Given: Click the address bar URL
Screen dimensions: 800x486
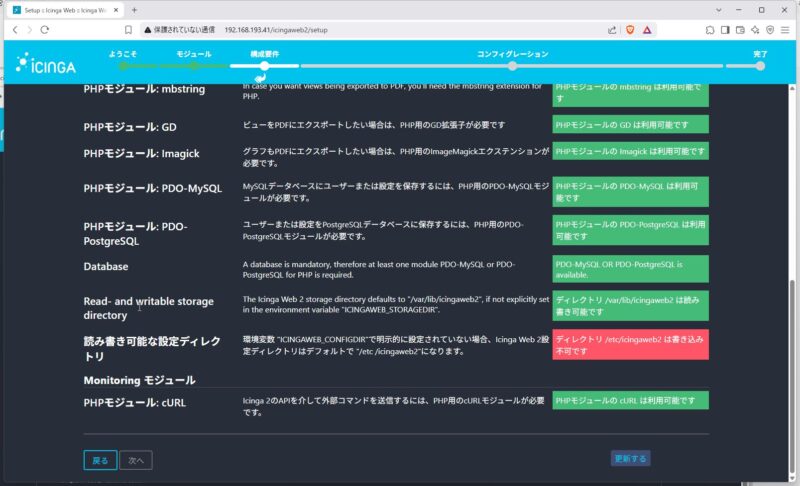Looking at the screenshot, I should (x=276, y=30).
